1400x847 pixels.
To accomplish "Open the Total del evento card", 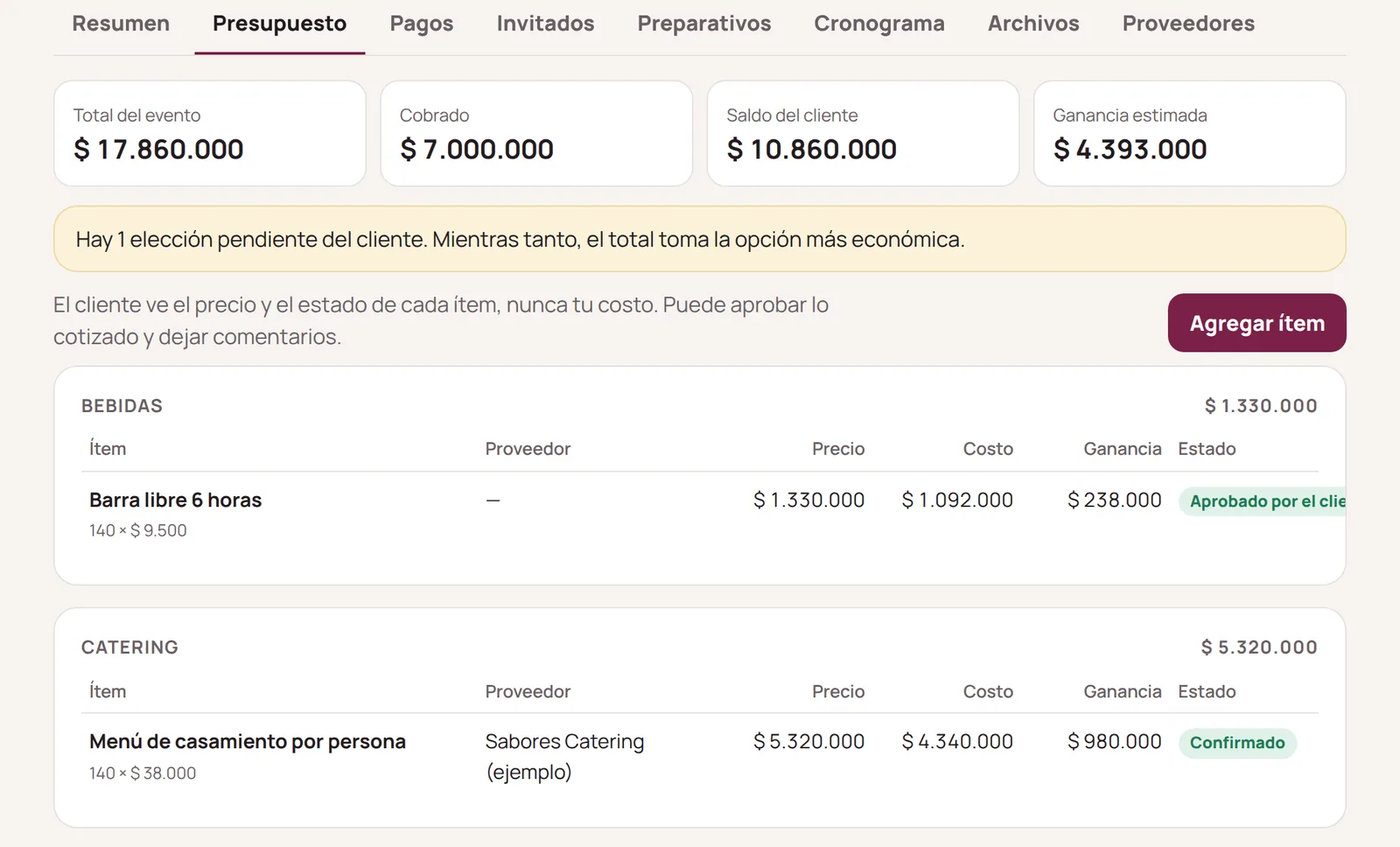I will pyautogui.click(x=210, y=133).
